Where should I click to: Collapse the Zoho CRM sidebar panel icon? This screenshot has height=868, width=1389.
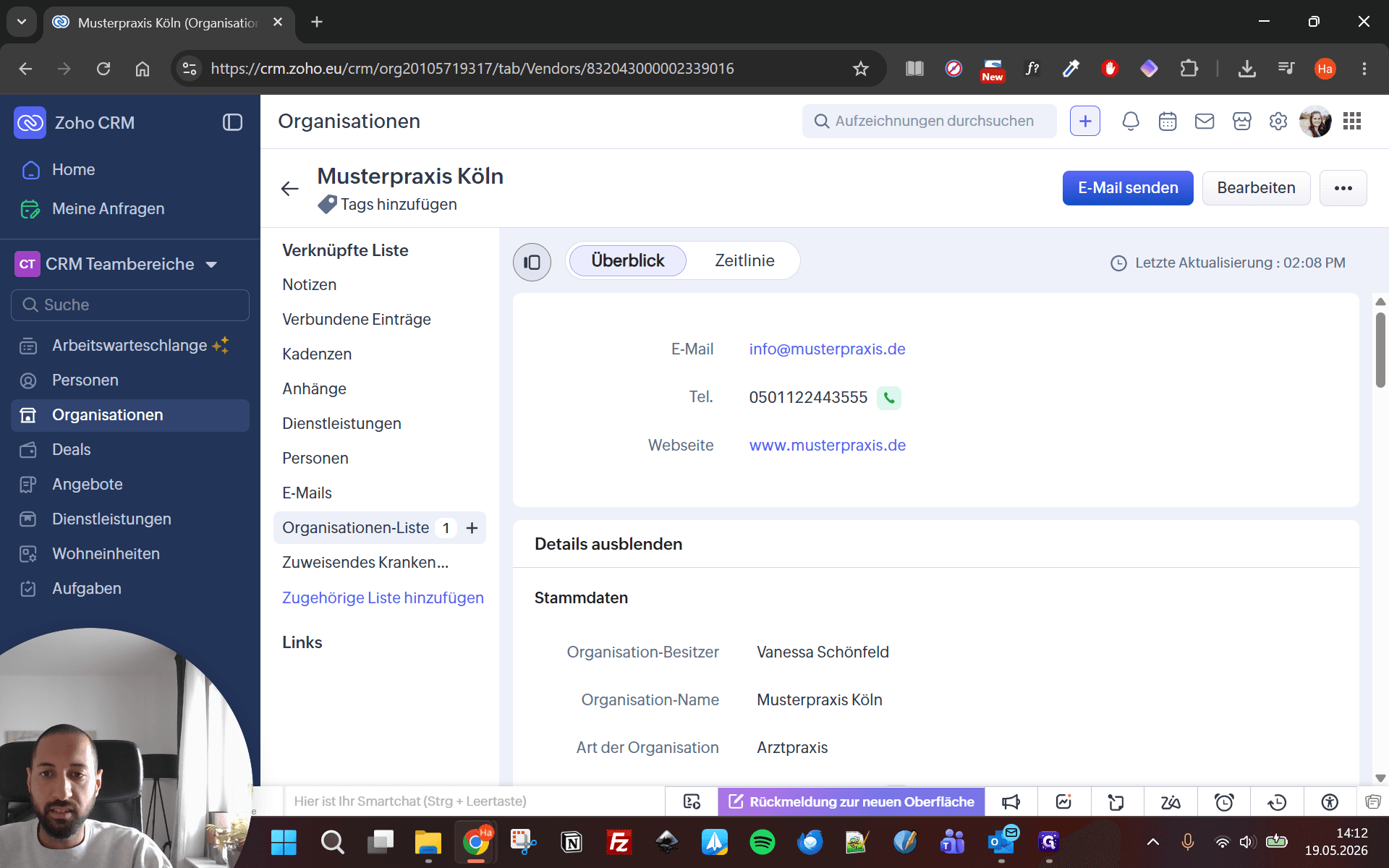point(232,122)
